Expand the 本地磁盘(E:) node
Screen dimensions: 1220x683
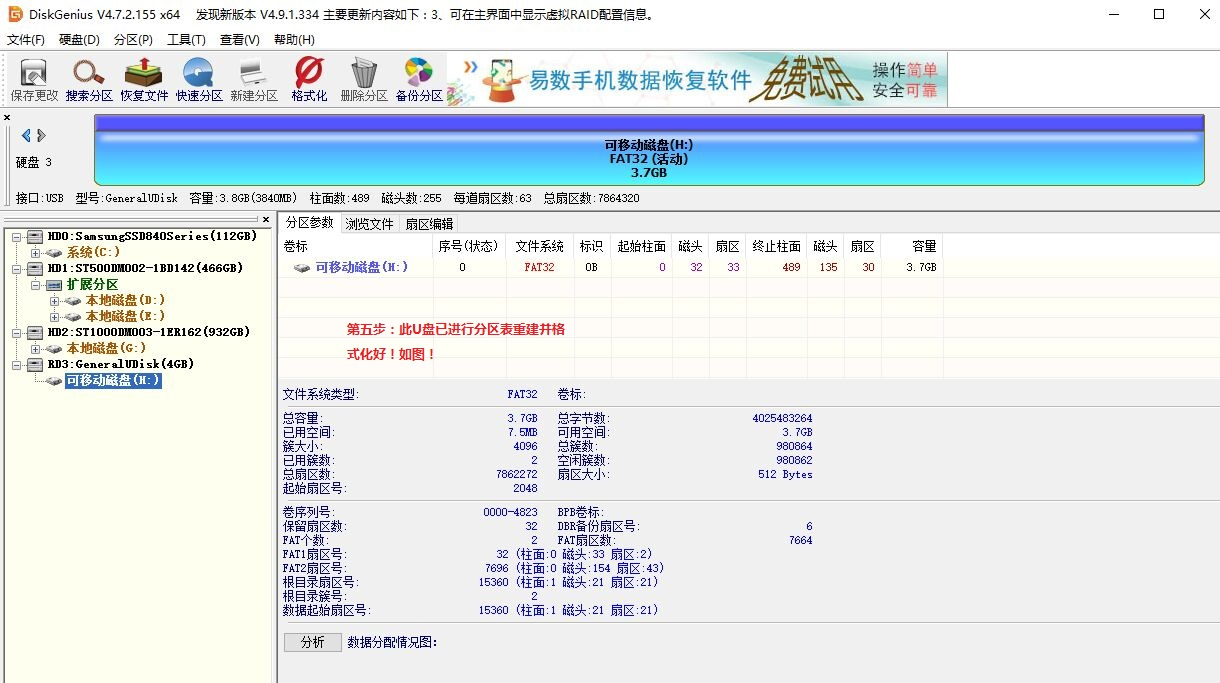[x=55, y=317]
